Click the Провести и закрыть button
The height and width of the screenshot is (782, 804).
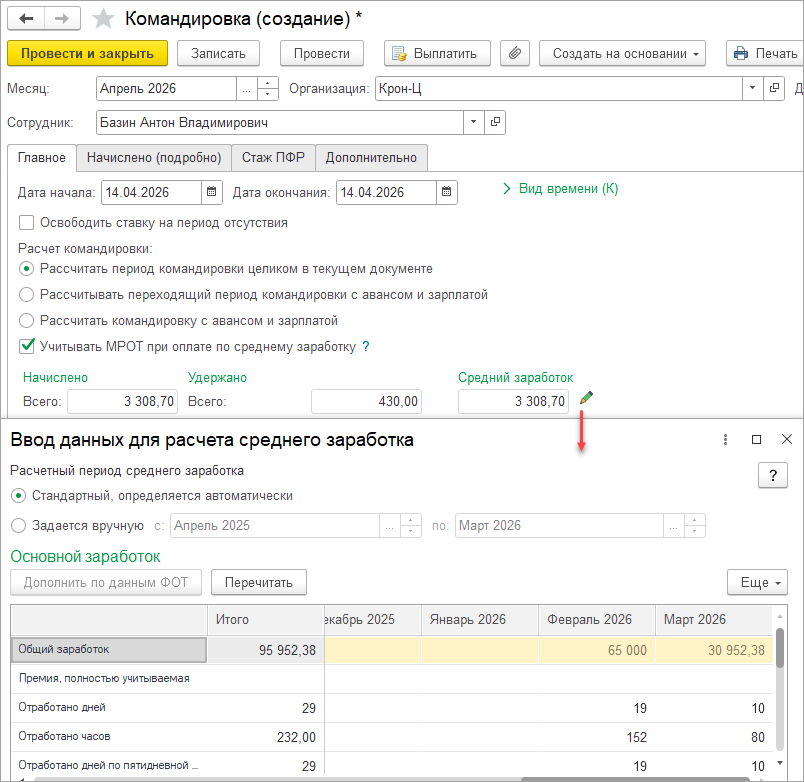tap(87, 53)
